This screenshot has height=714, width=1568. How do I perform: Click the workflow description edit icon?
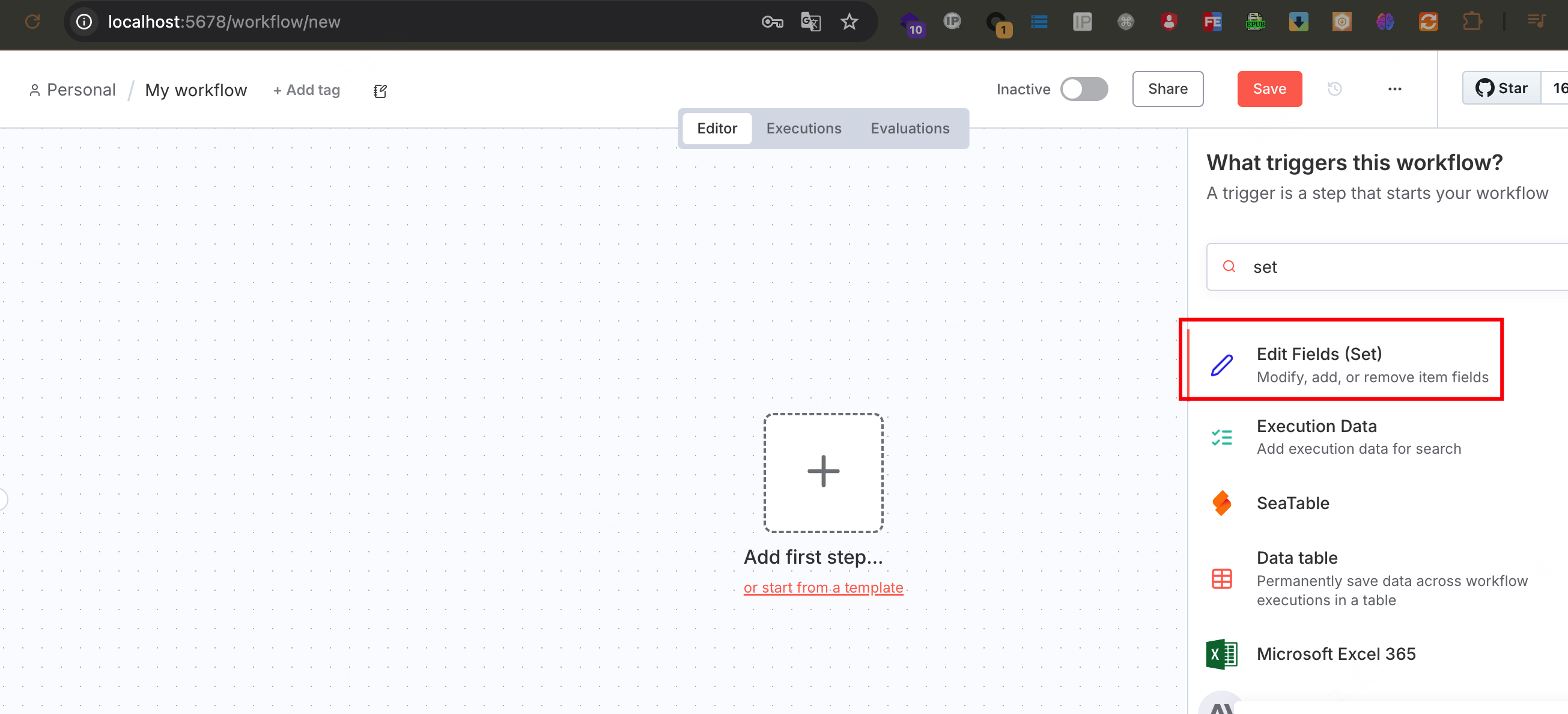380,91
